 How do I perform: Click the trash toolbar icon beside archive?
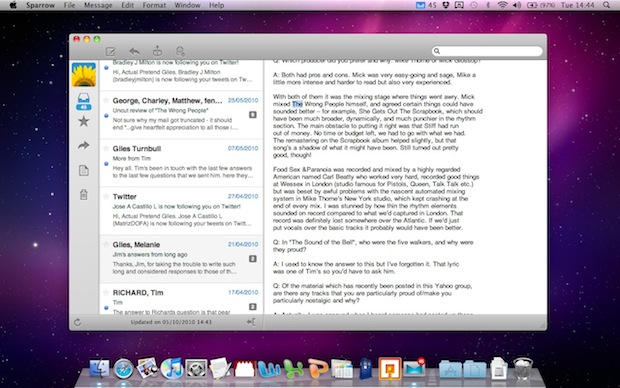[x=180, y=51]
